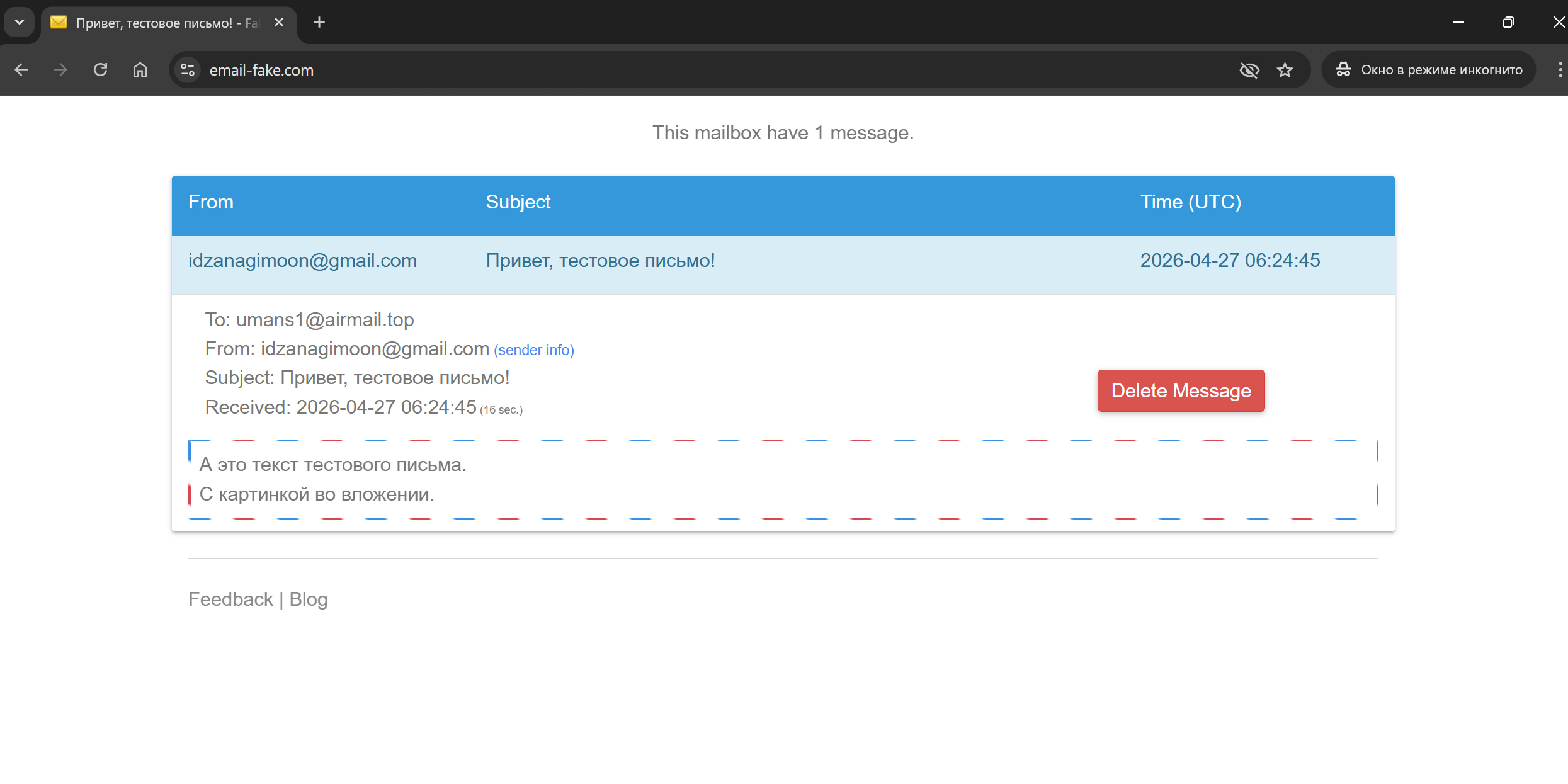This screenshot has width=1568, height=784.
Task: Click the forward navigation arrow
Action: point(60,69)
